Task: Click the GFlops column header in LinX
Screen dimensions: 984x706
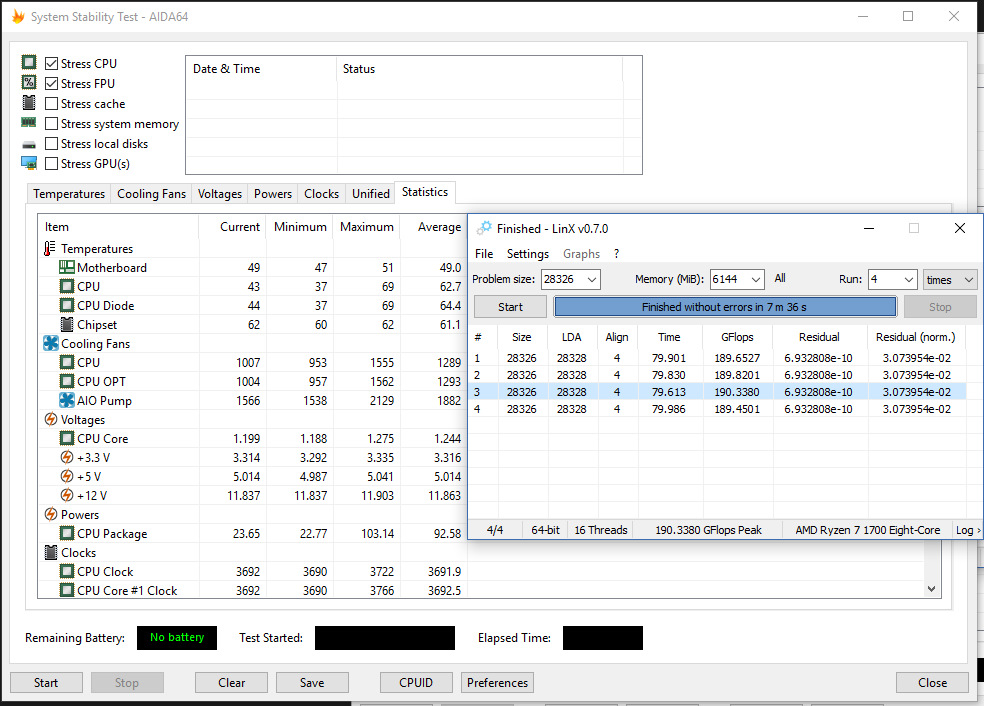Action: 737,337
